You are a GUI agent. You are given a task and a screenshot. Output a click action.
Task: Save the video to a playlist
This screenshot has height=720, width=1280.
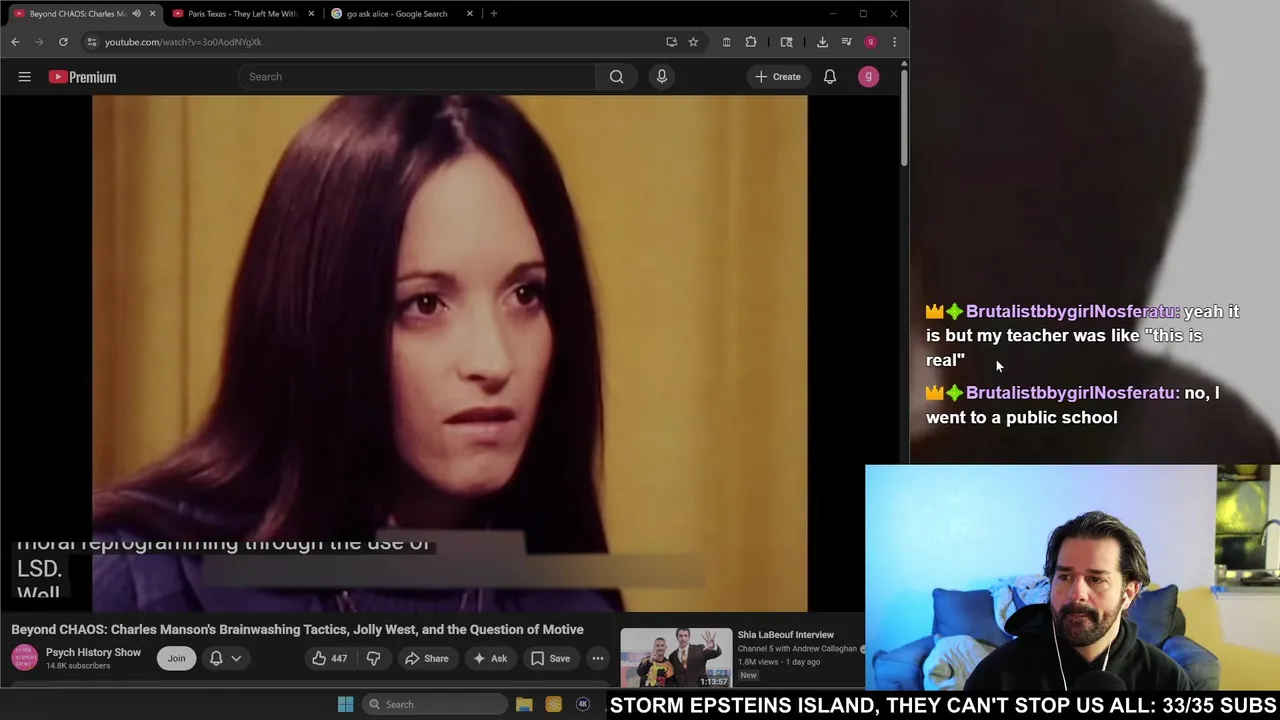(x=550, y=658)
